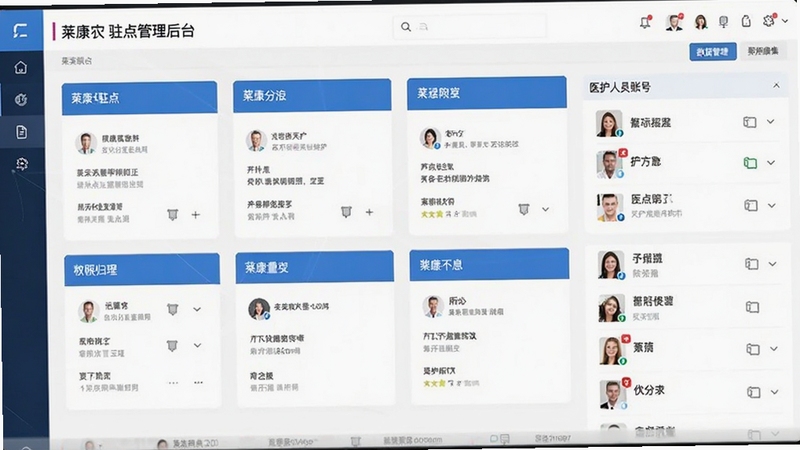Expand the chevron beside the first card's star rating
Screen dimensions: 800x450
pos(545,209)
